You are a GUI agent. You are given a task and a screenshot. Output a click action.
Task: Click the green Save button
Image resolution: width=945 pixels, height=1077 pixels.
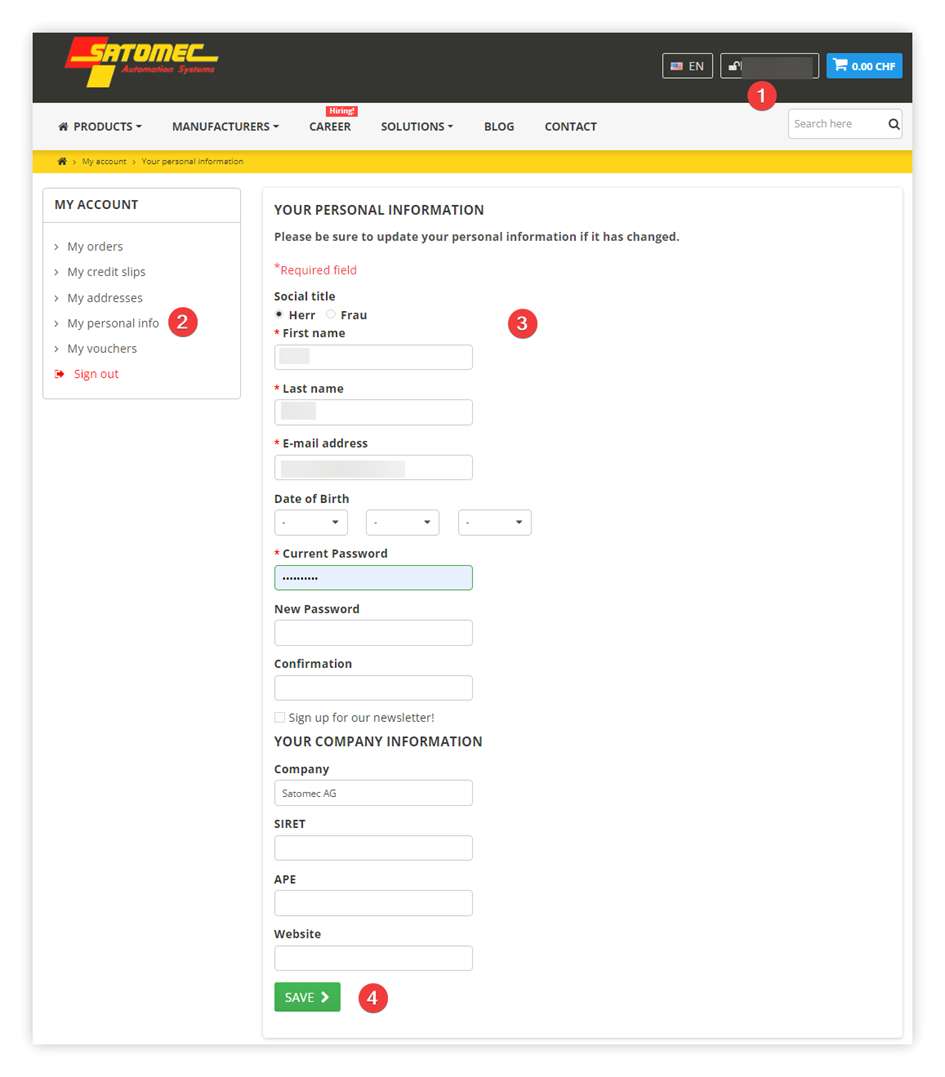tap(307, 997)
